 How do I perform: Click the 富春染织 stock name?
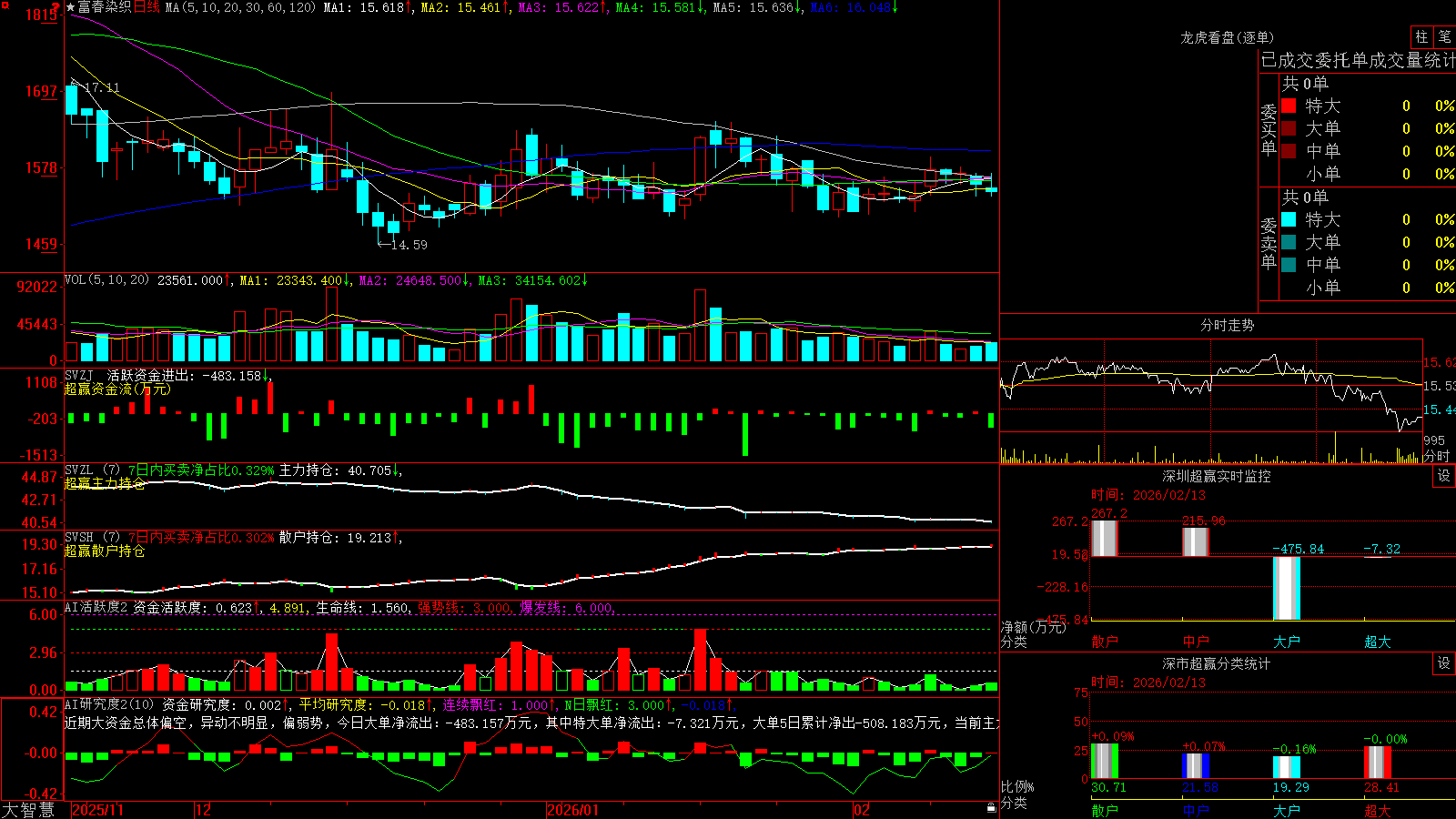(105, 7)
